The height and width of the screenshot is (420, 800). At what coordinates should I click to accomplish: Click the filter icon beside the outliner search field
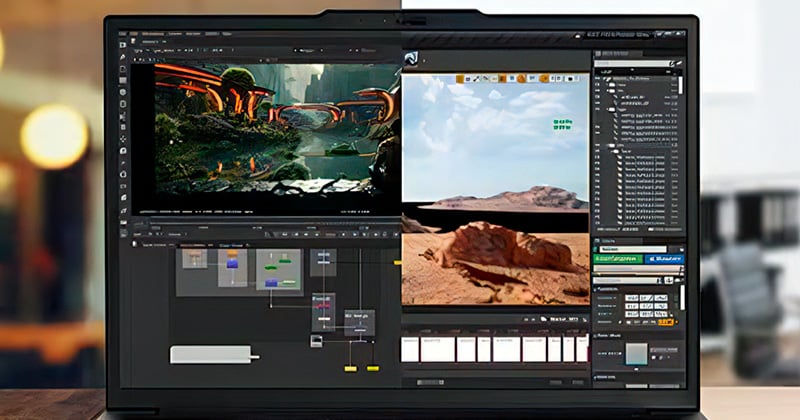677,62
